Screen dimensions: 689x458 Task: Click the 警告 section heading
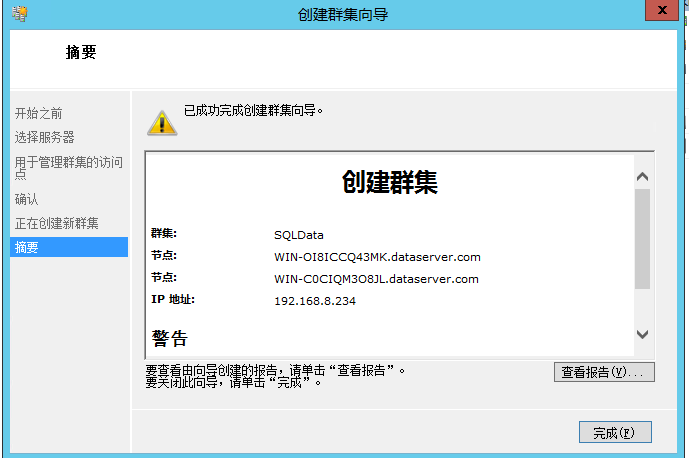[170, 338]
